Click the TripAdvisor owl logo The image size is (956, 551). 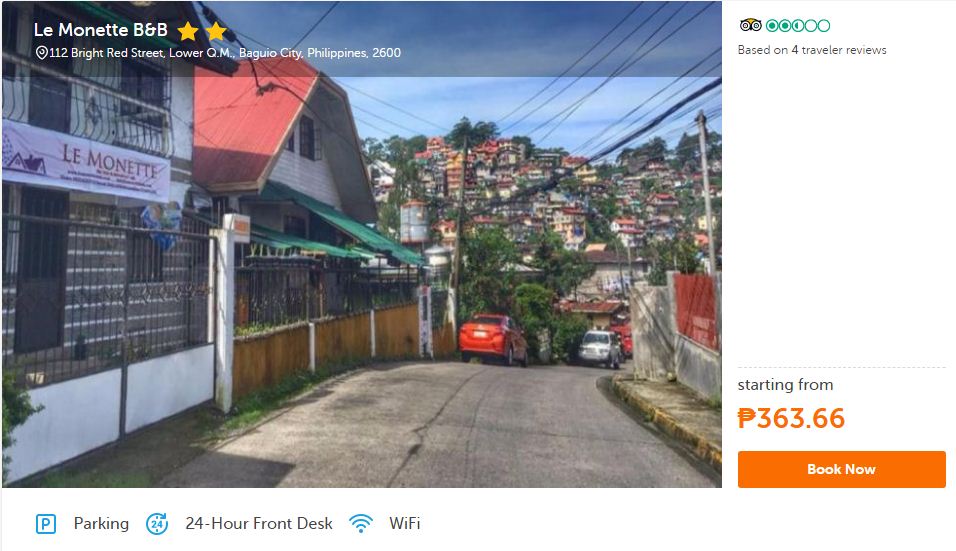pos(751,25)
